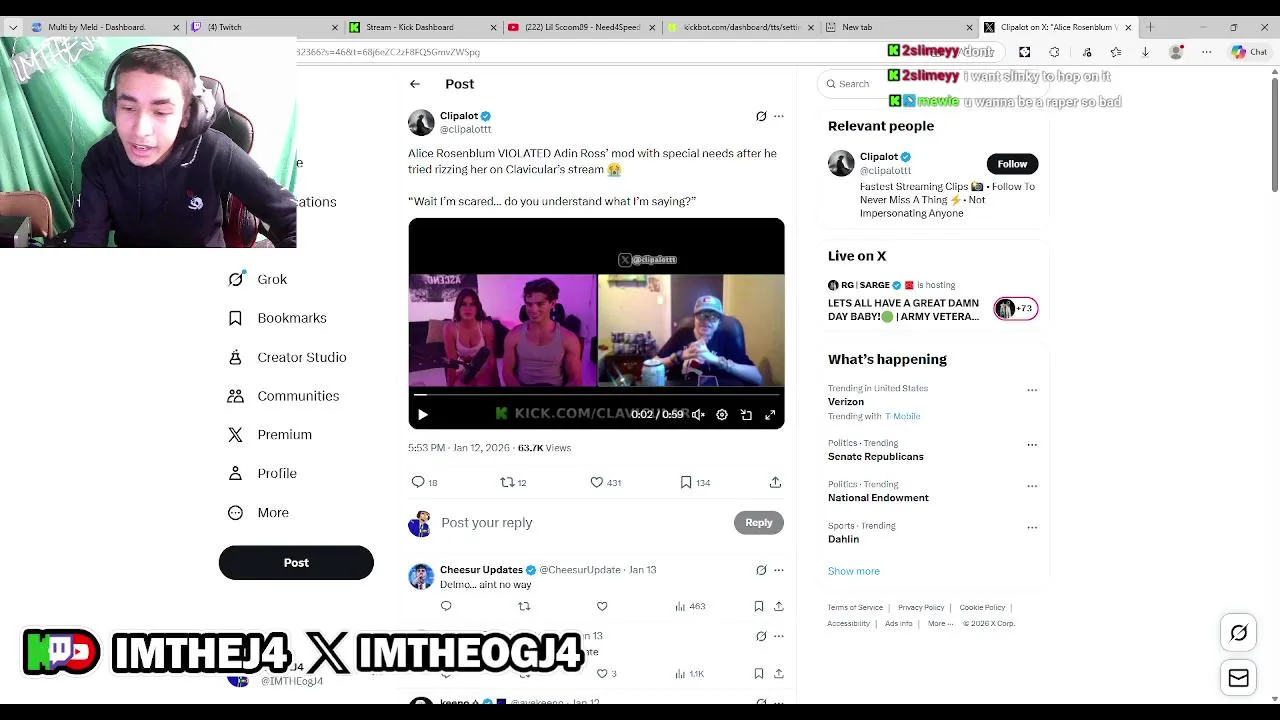Expand the More menu in sidebar

pyautogui.click(x=259, y=512)
